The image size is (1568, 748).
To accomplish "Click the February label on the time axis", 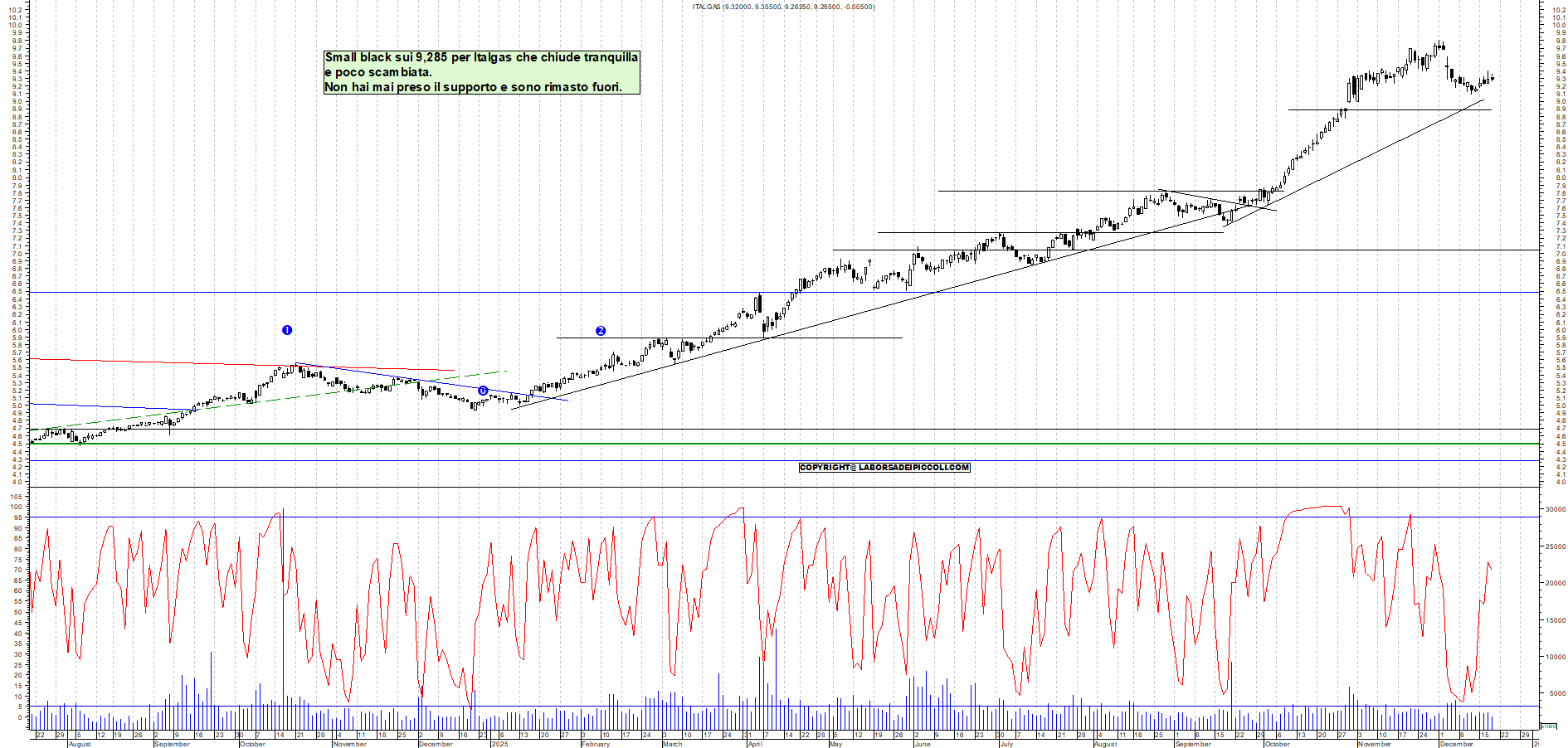I will pos(595,744).
